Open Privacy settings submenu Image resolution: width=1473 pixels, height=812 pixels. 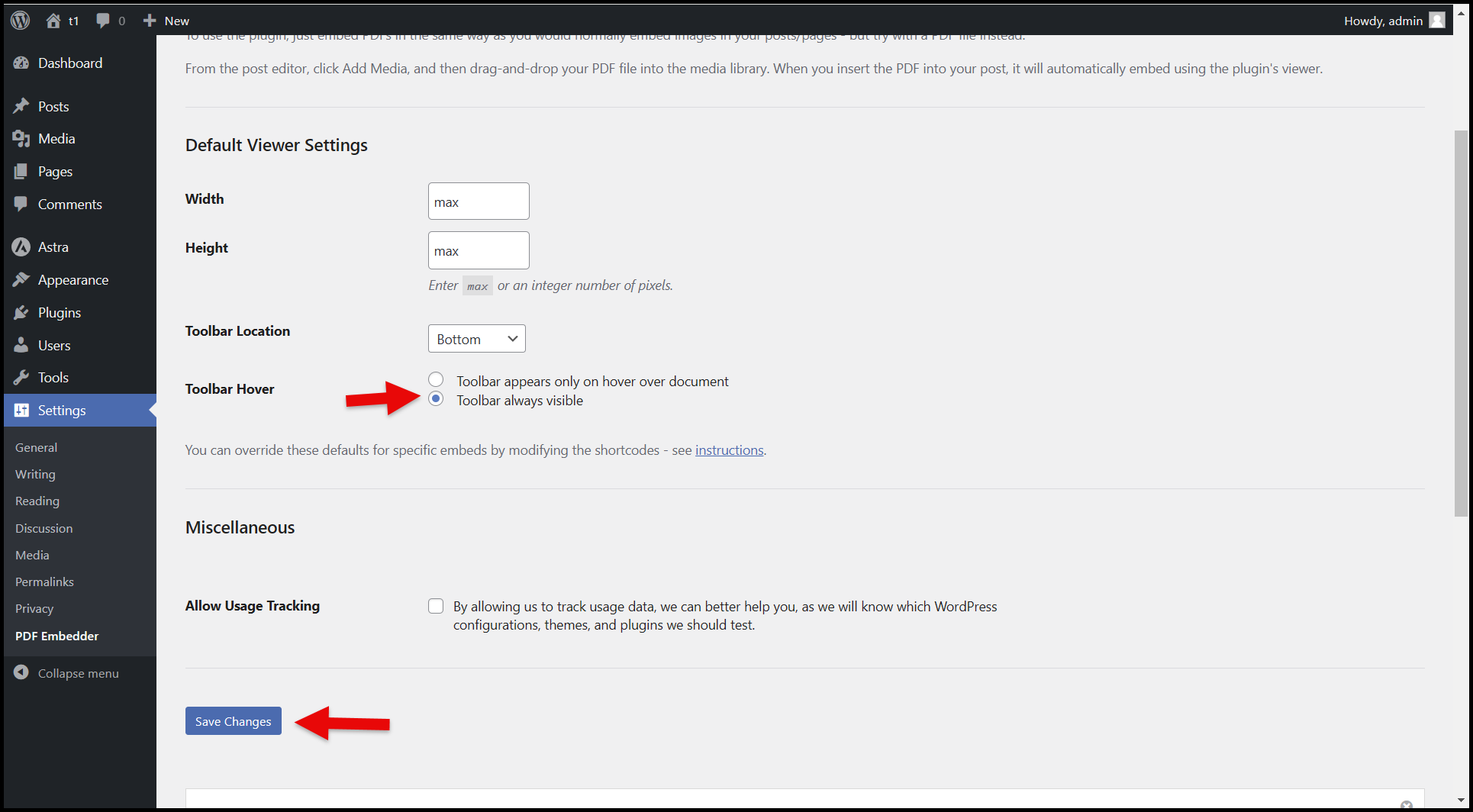pyautogui.click(x=34, y=608)
